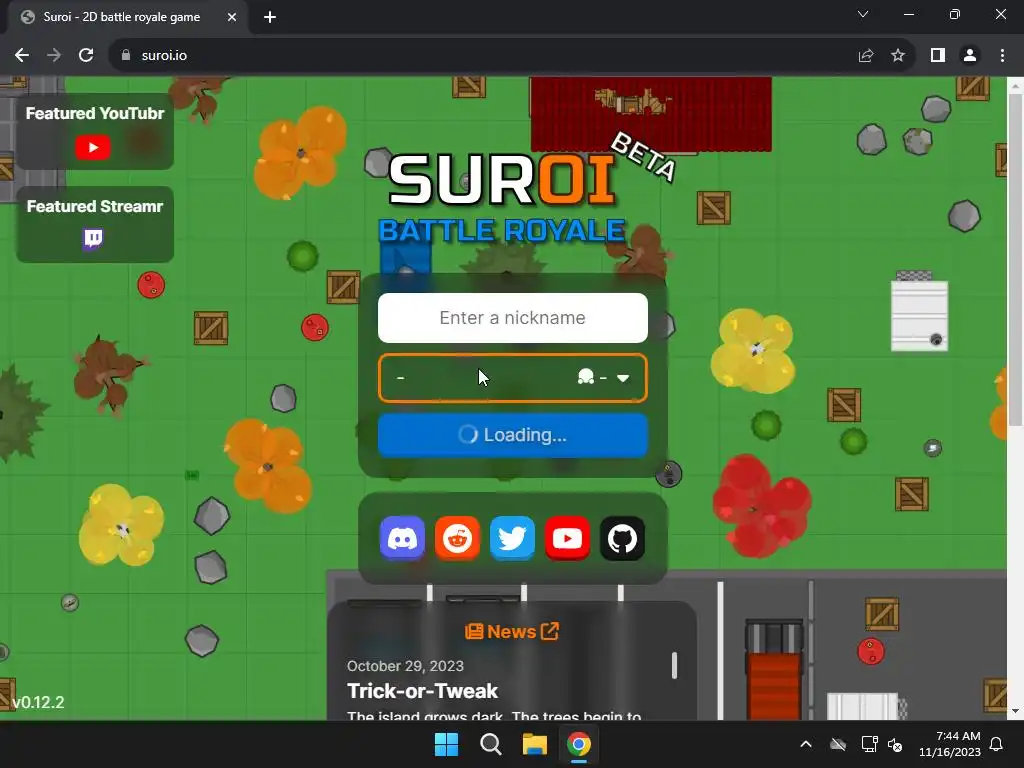
Task: Click the network tray icon
Action: [x=869, y=744]
